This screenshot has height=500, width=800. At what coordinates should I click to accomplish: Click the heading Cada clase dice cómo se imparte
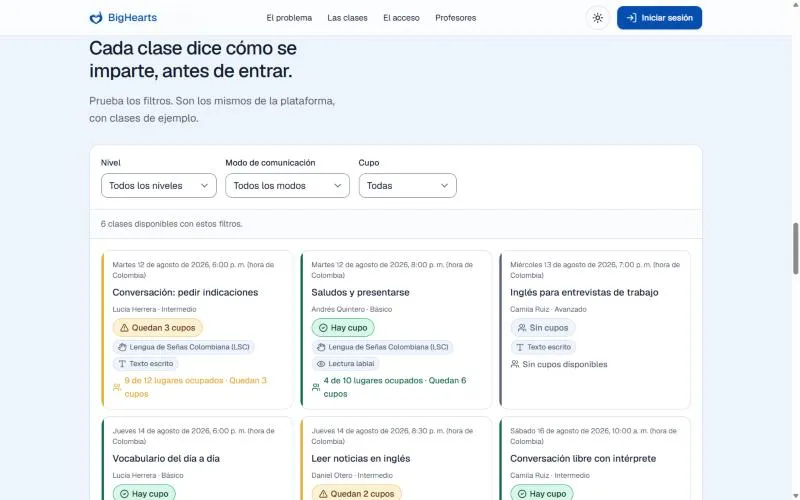tap(193, 59)
